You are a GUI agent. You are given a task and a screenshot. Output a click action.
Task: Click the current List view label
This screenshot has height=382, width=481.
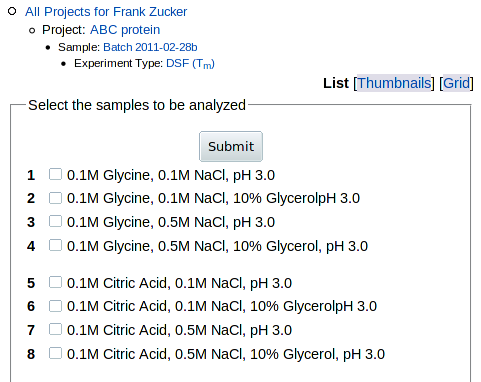336,83
